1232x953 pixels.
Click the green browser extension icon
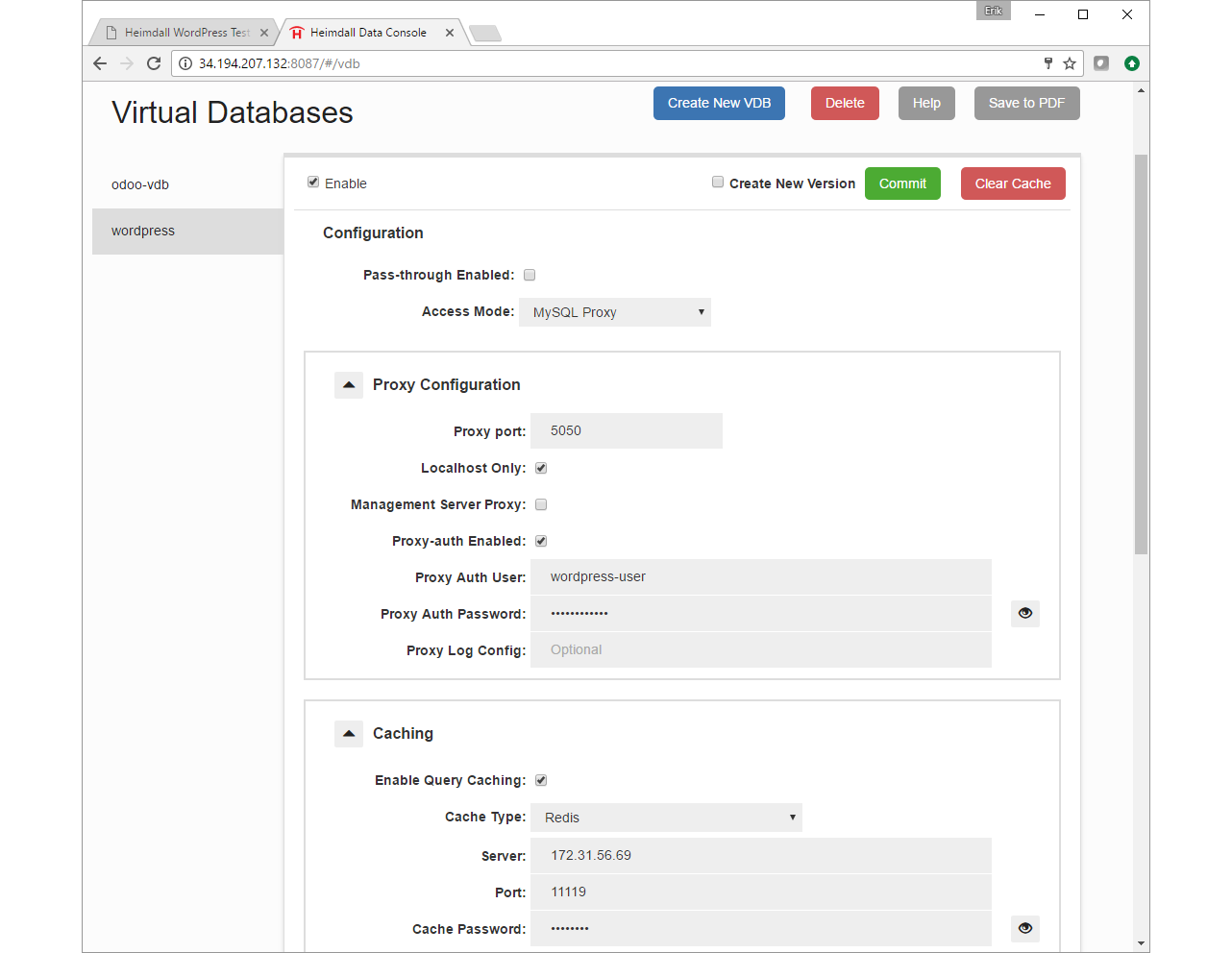1132,63
